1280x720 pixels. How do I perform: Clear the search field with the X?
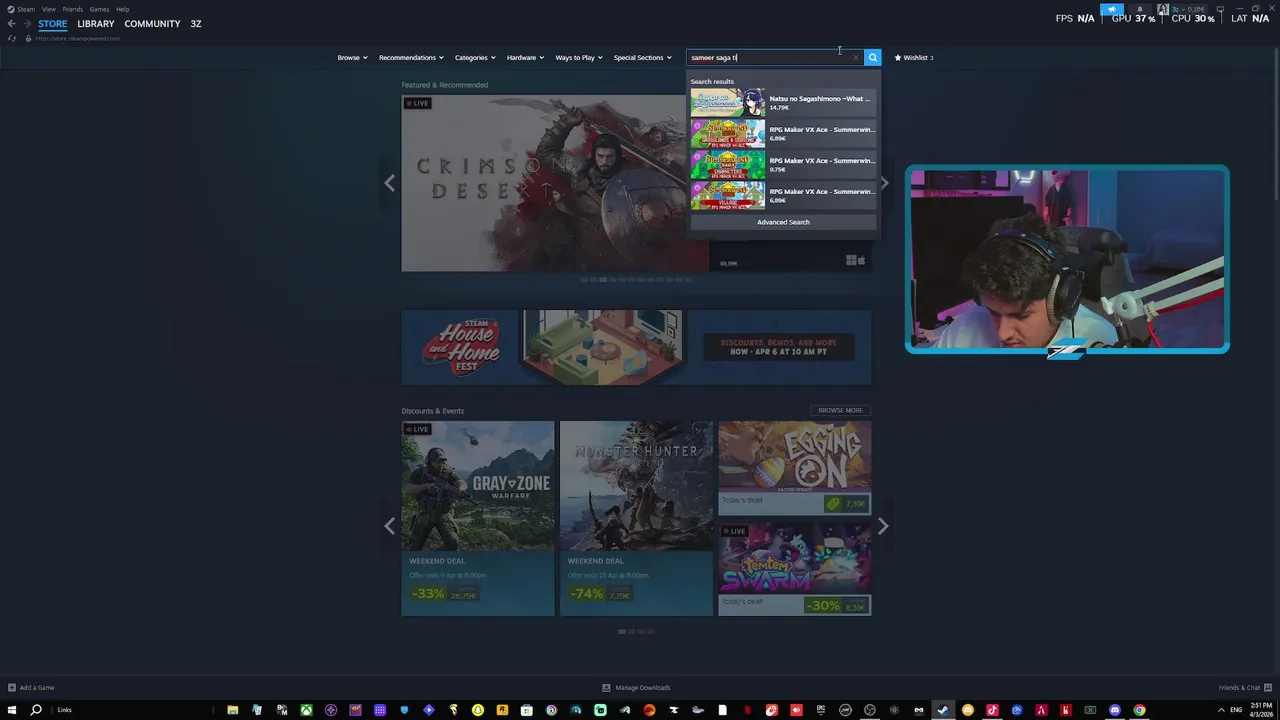pyautogui.click(x=855, y=58)
